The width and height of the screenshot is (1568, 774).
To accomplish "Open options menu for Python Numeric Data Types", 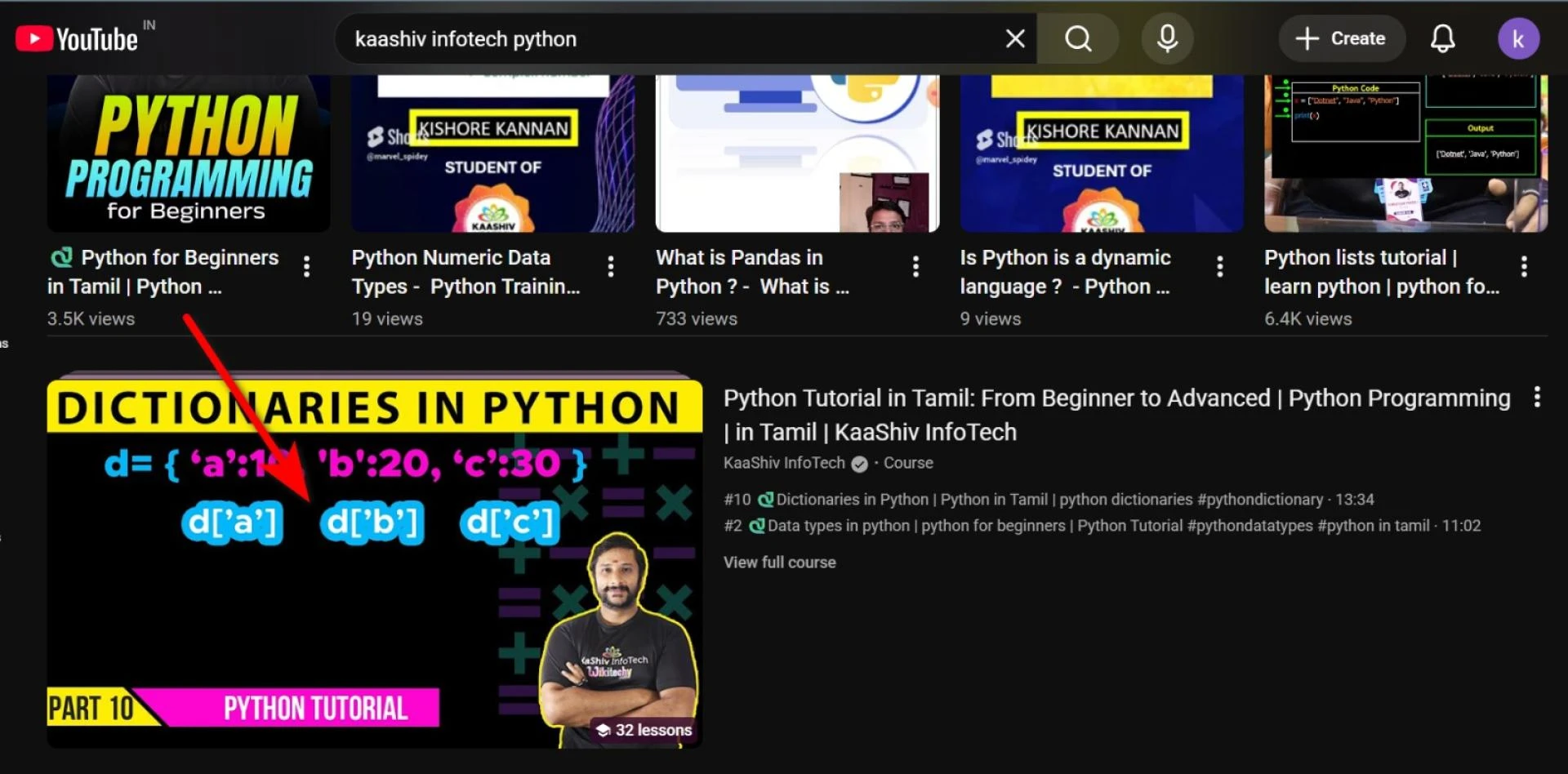I will pyautogui.click(x=610, y=266).
